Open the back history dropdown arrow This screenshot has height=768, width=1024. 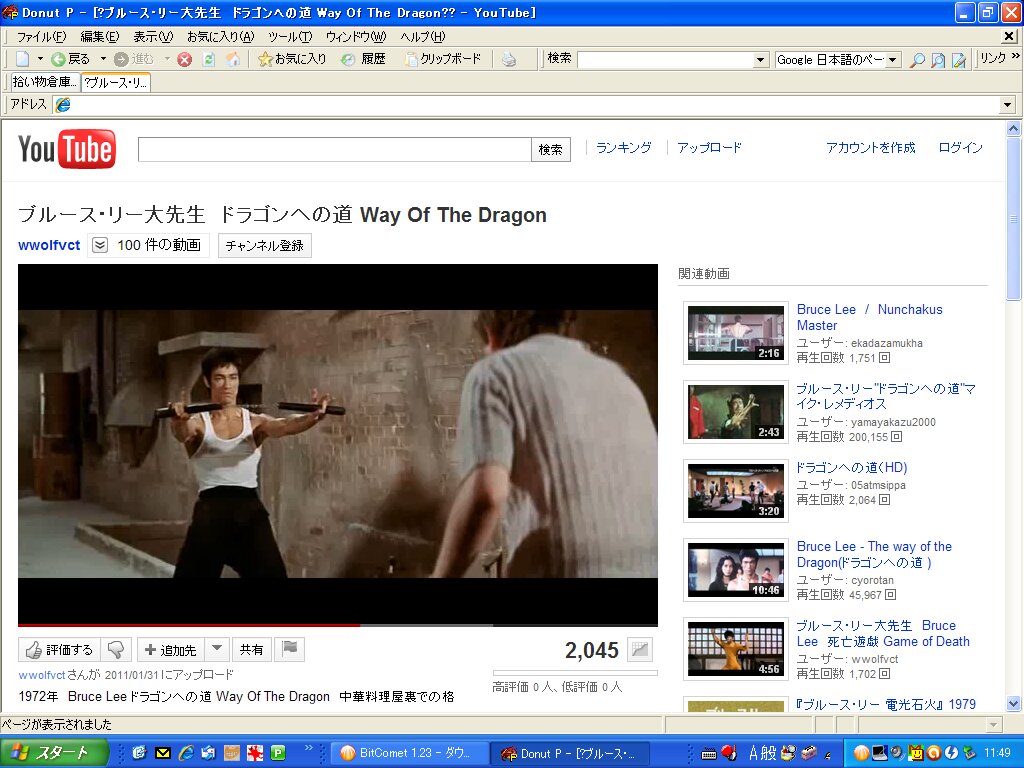coord(103,59)
